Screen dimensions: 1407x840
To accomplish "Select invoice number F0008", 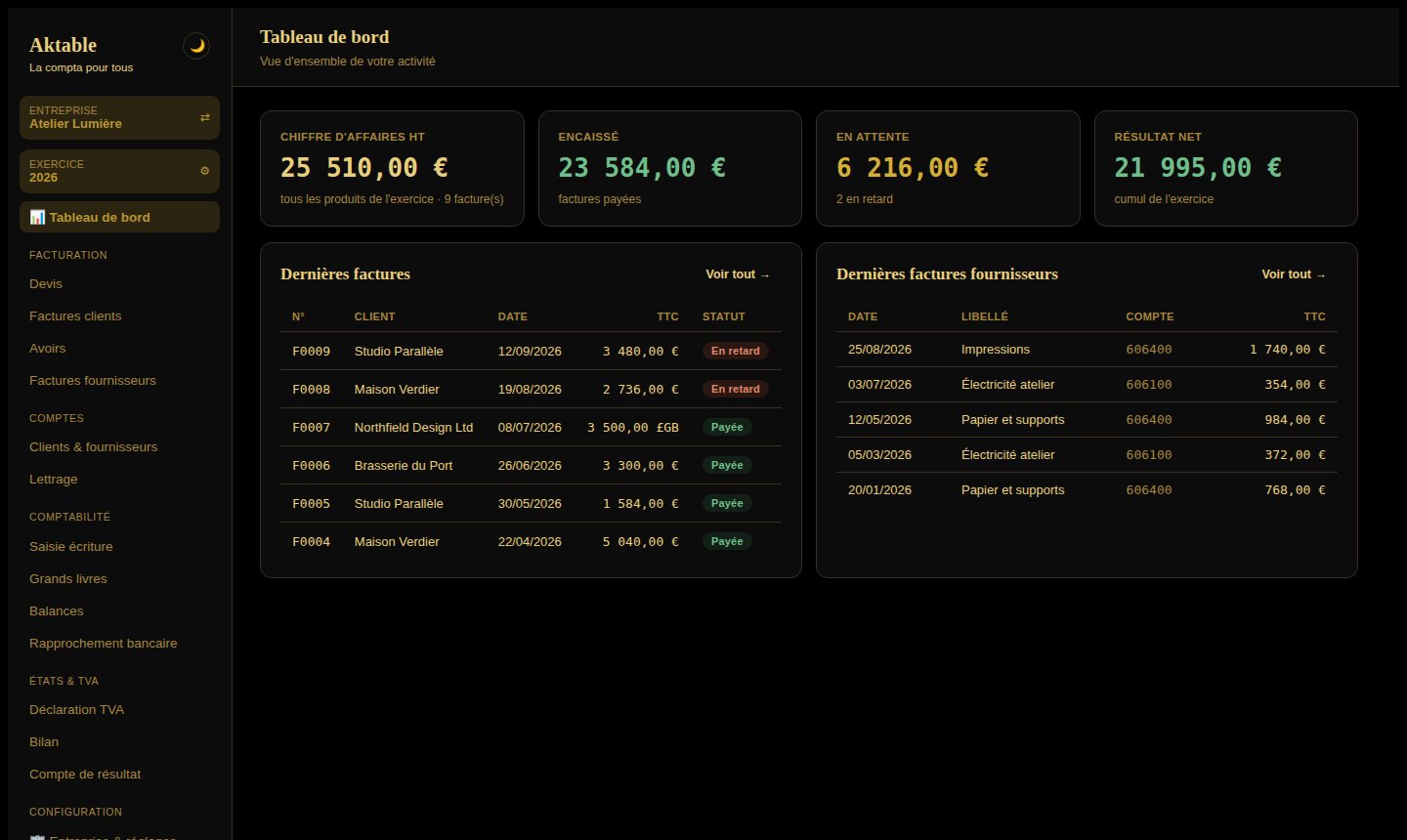I will pos(311,390).
